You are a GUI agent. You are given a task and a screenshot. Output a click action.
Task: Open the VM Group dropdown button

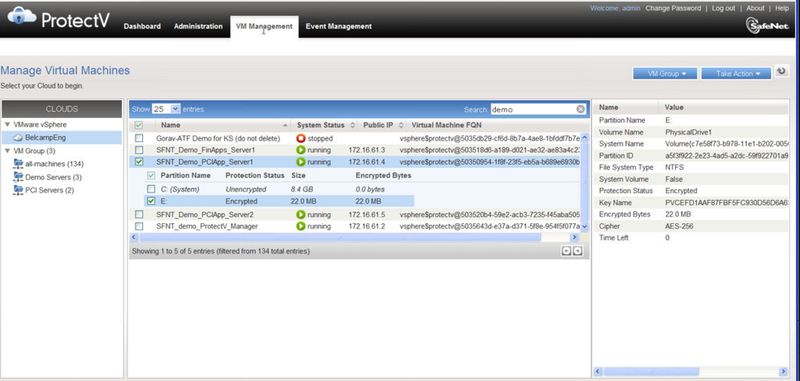click(x=665, y=73)
